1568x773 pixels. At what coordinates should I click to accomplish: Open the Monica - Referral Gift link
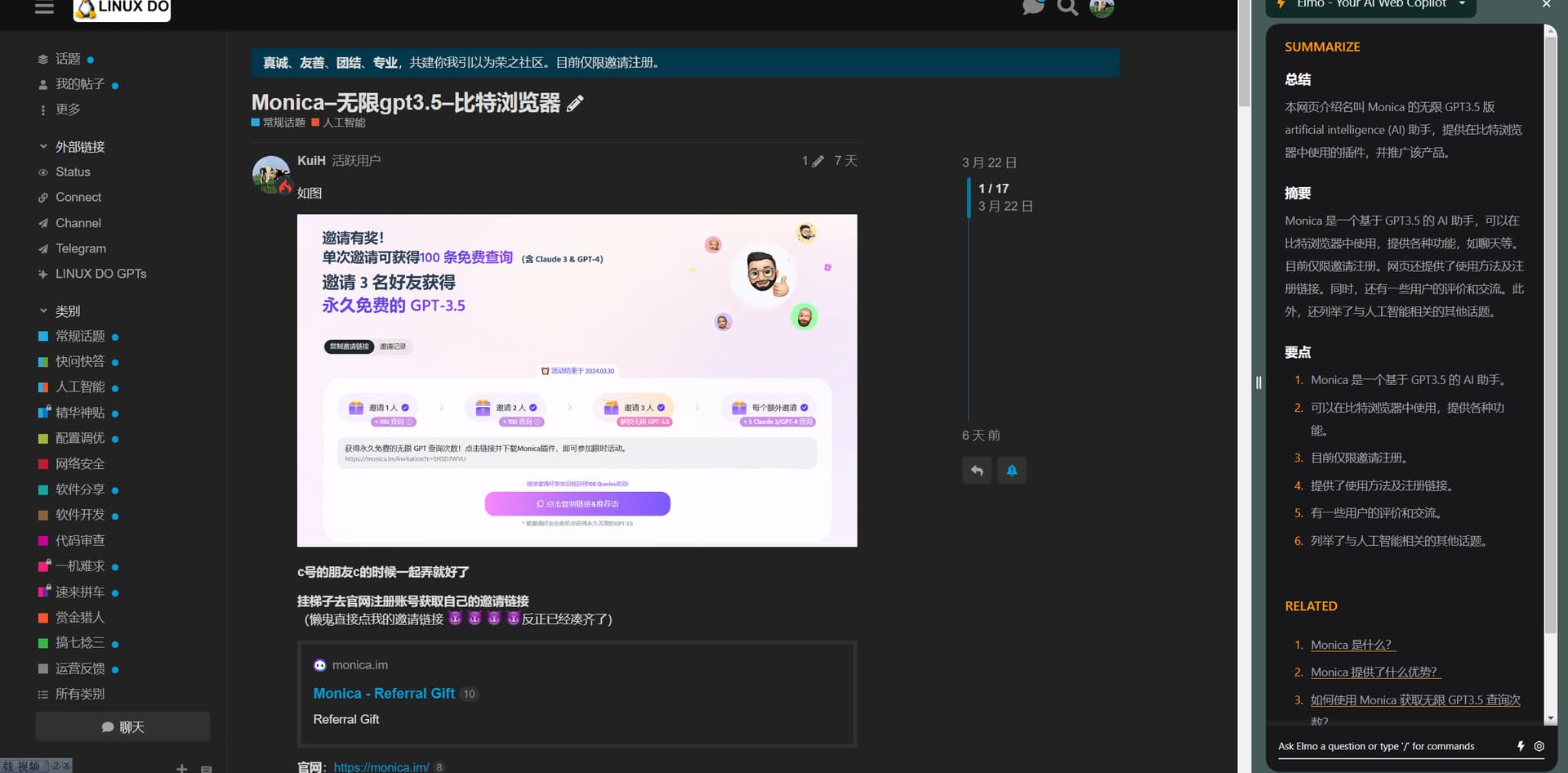(384, 693)
